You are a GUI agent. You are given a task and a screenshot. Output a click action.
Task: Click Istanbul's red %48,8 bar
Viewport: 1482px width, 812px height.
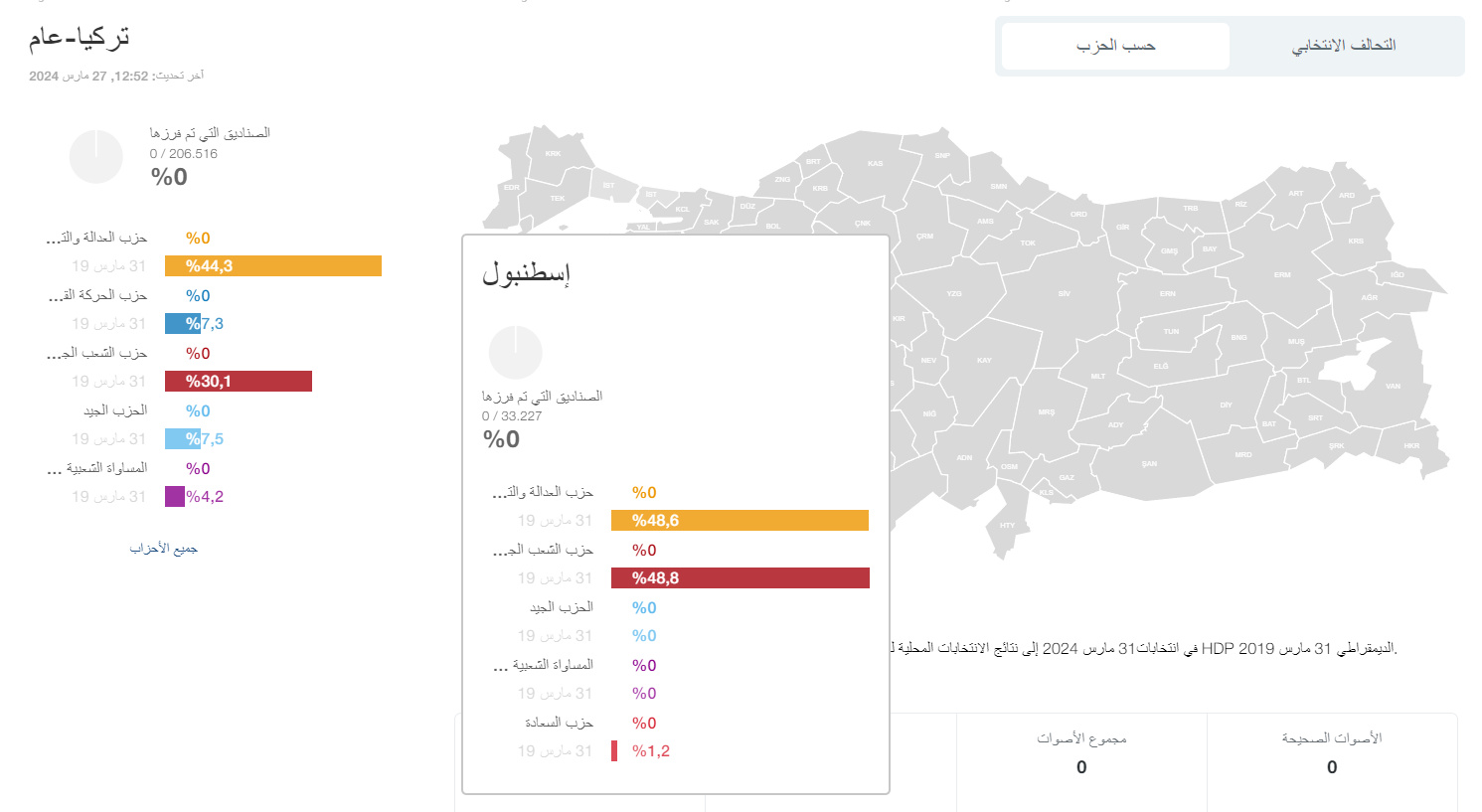(x=740, y=578)
